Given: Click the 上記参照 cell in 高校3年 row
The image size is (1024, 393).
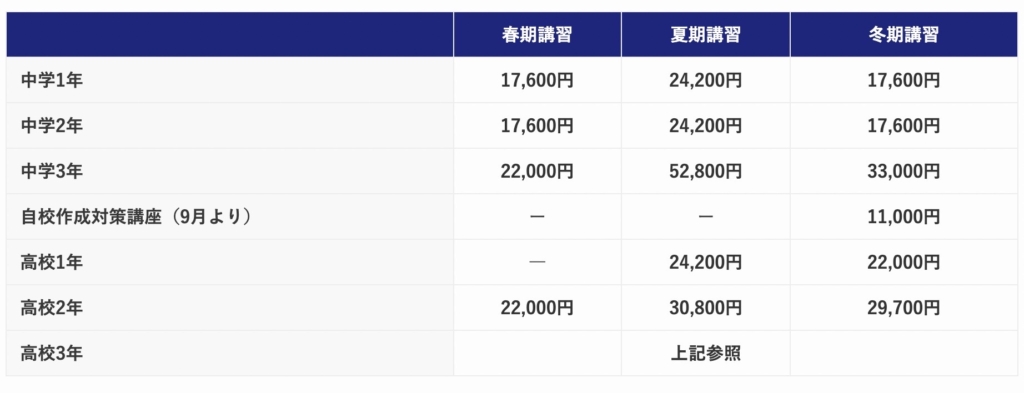Looking at the screenshot, I should (705, 353).
